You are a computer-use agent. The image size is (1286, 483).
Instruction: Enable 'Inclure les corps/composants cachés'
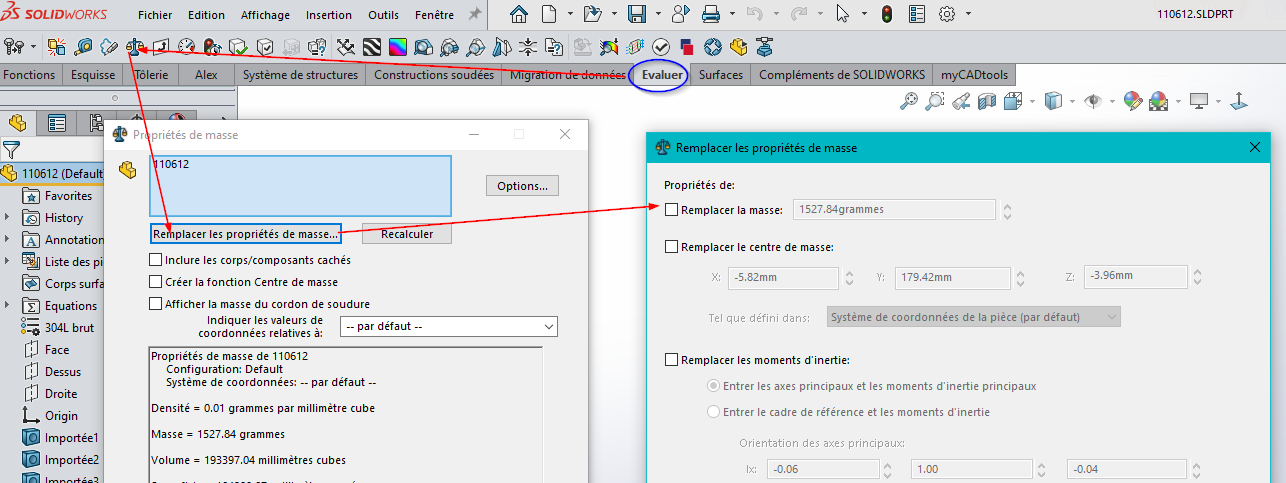click(x=155, y=260)
